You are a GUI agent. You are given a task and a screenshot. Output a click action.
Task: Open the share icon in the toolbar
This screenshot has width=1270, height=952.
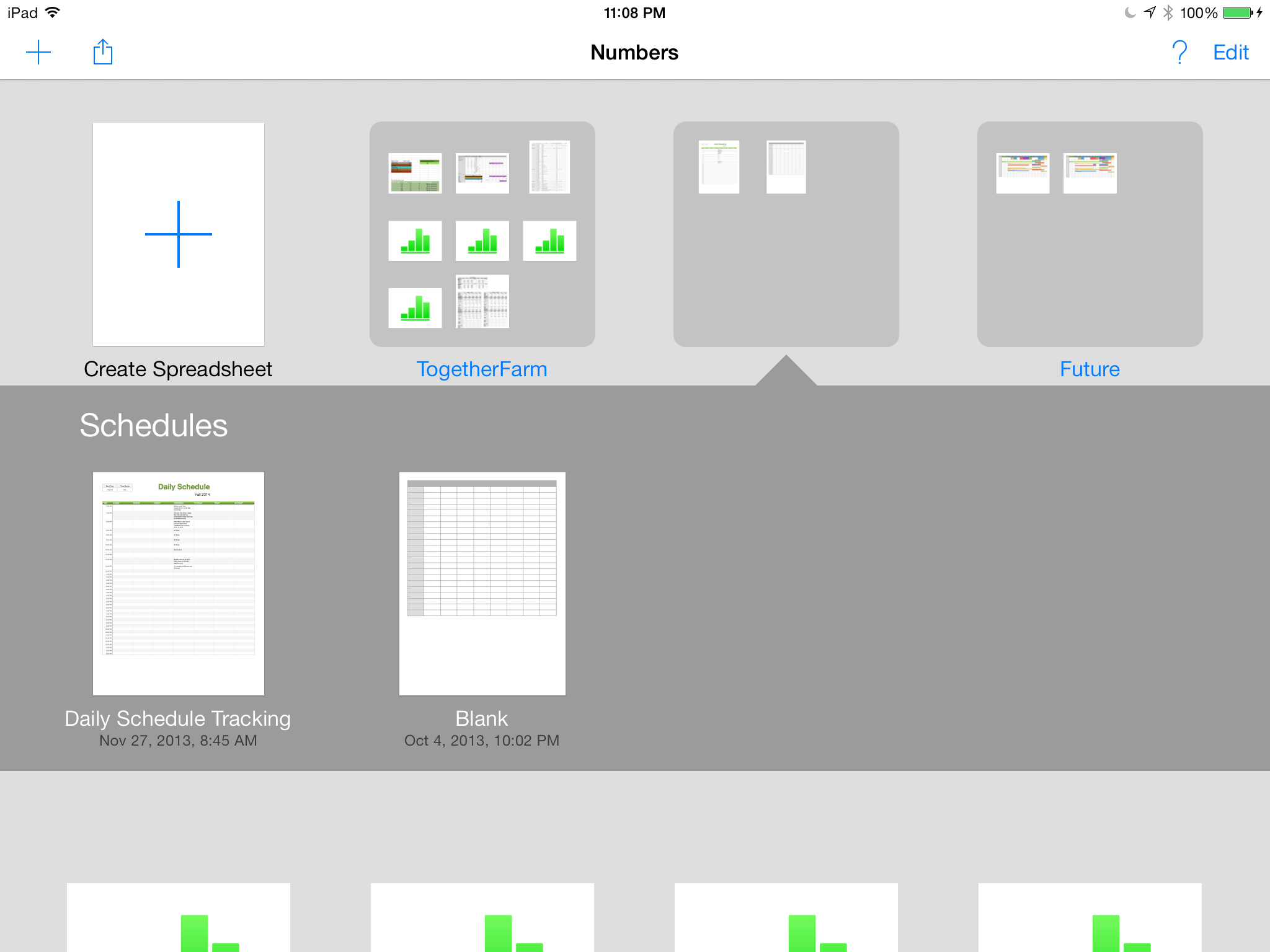click(103, 51)
